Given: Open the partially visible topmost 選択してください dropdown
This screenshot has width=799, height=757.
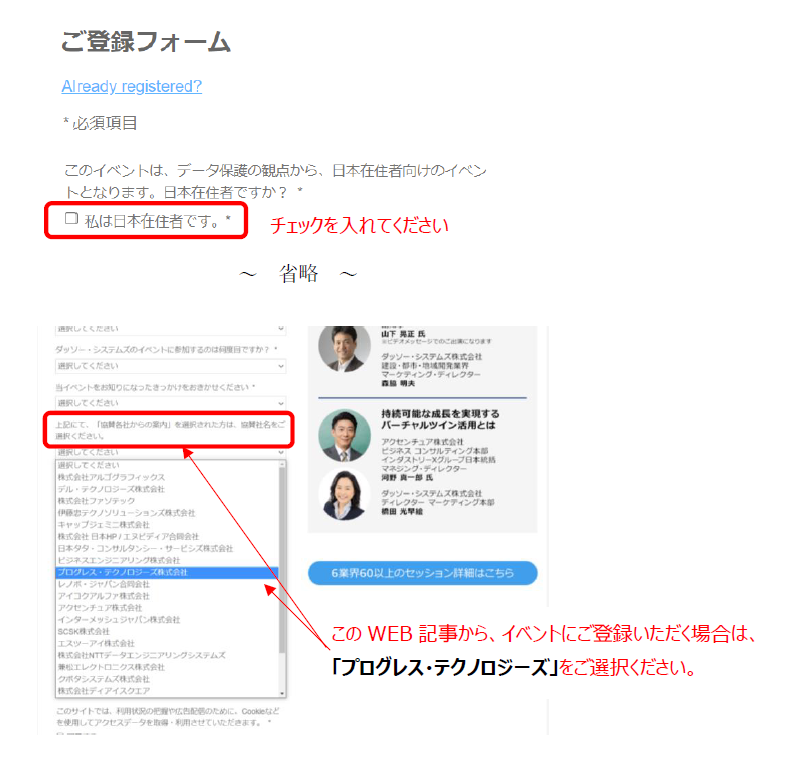Looking at the screenshot, I should pyautogui.click(x=170, y=330).
